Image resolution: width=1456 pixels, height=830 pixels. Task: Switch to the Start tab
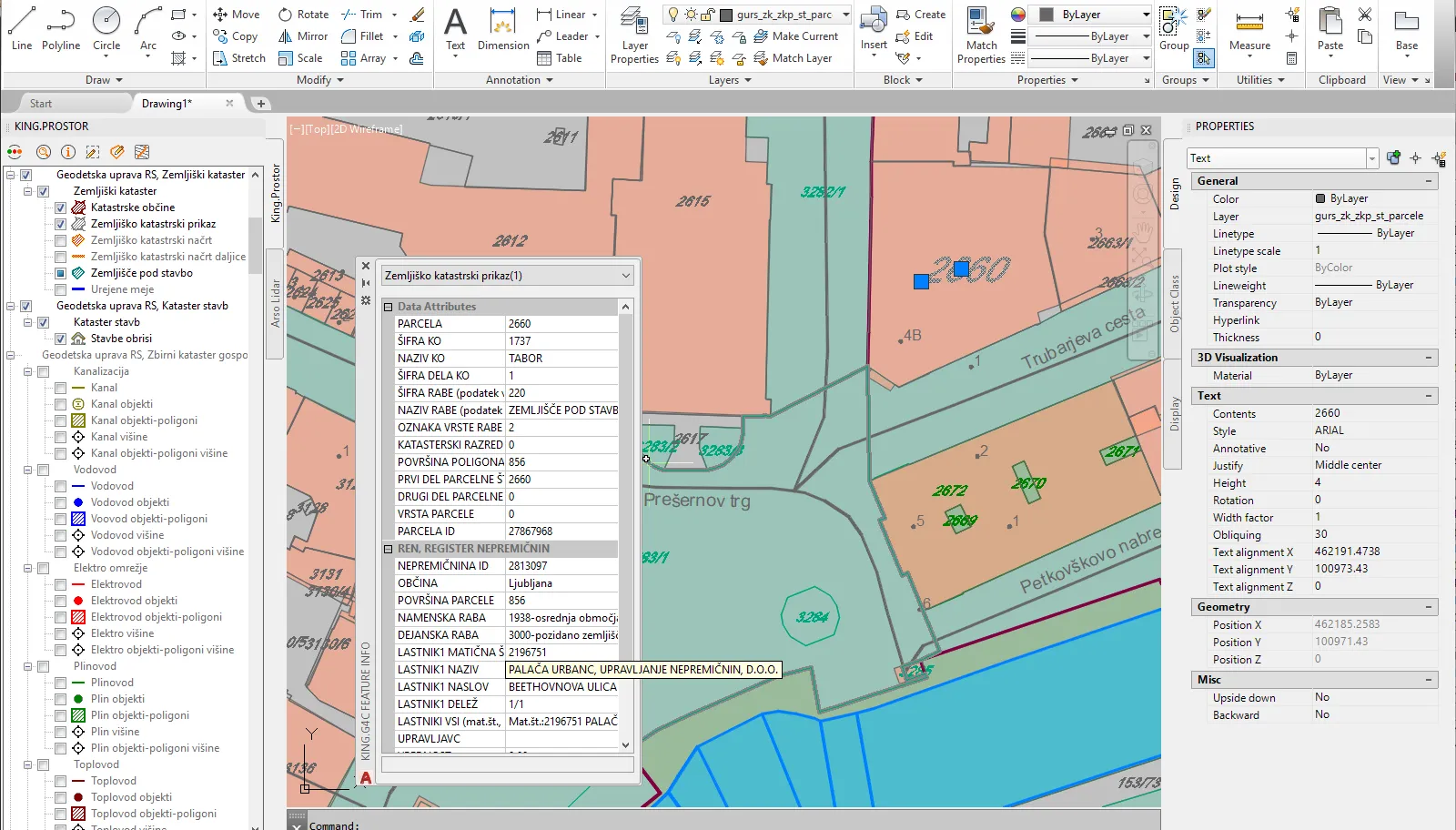41,104
